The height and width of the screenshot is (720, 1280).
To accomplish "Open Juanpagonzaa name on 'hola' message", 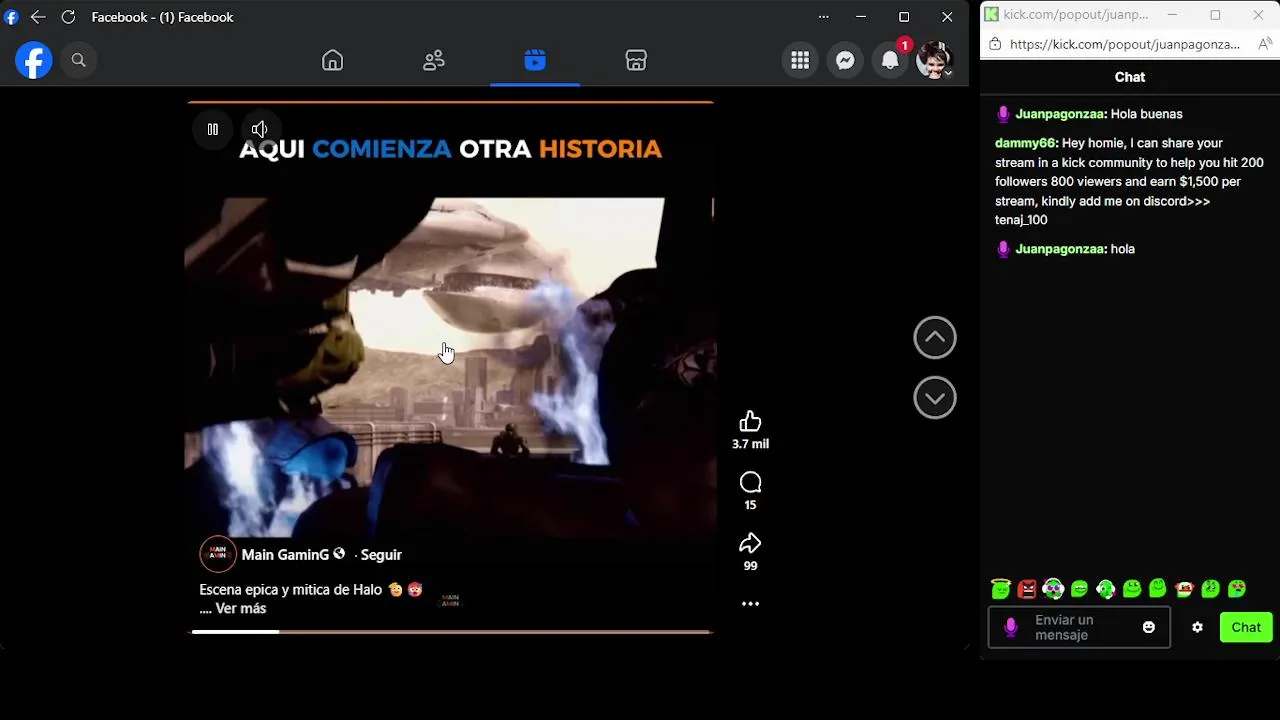I will click(1060, 249).
